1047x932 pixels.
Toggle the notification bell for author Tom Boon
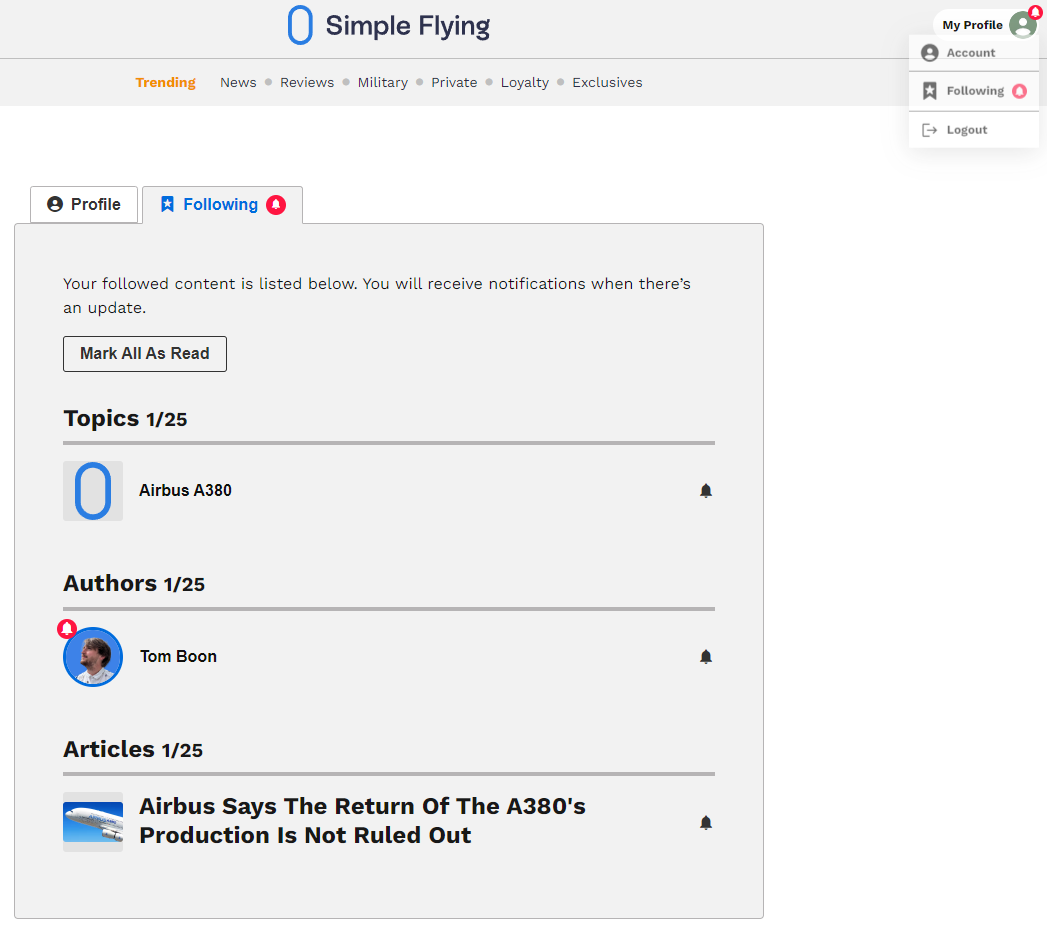pos(706,657)
